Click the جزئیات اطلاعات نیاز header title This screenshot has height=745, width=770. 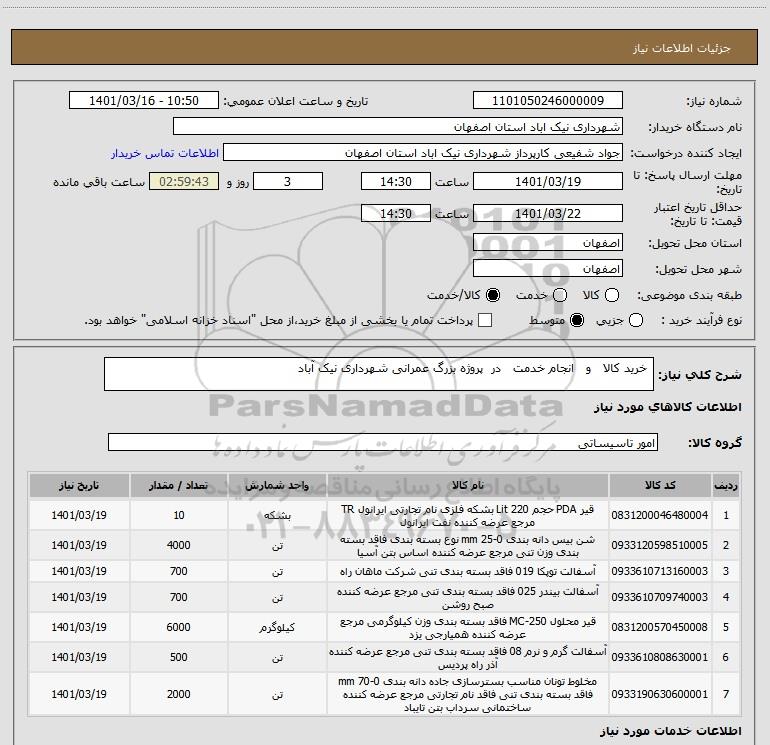pyautogui.click(x=682, y=48)
